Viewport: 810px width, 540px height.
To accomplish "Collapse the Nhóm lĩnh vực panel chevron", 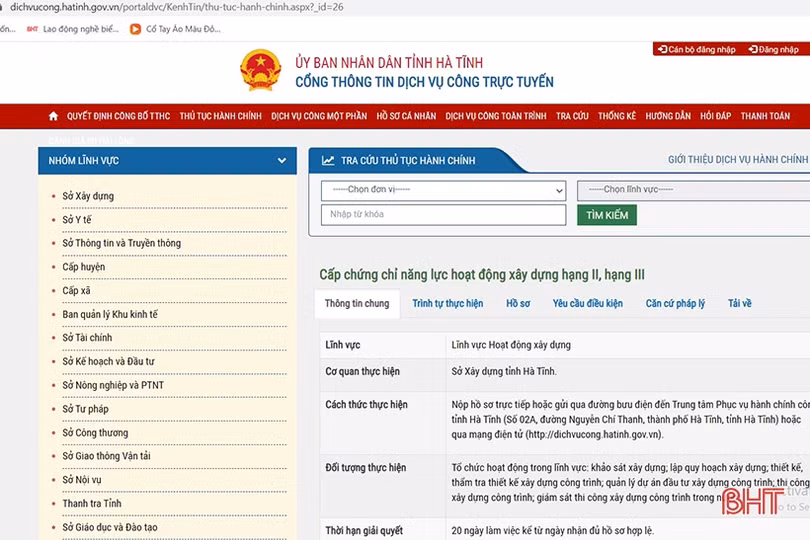I will pos(282,161).
